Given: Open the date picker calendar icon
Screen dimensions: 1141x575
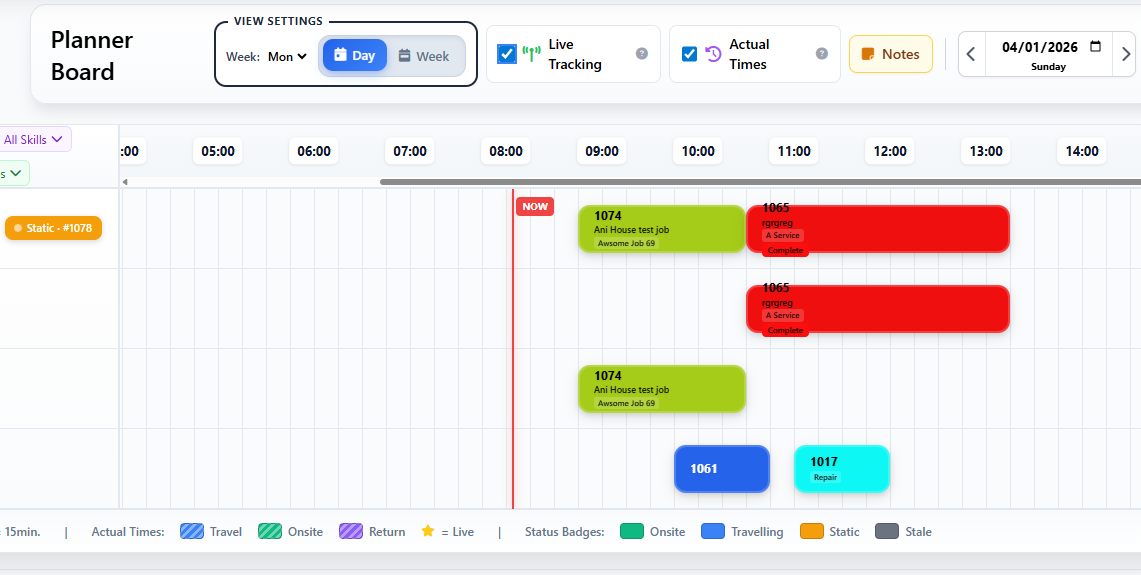Looking at the screenshot, I should (1095, 47).
